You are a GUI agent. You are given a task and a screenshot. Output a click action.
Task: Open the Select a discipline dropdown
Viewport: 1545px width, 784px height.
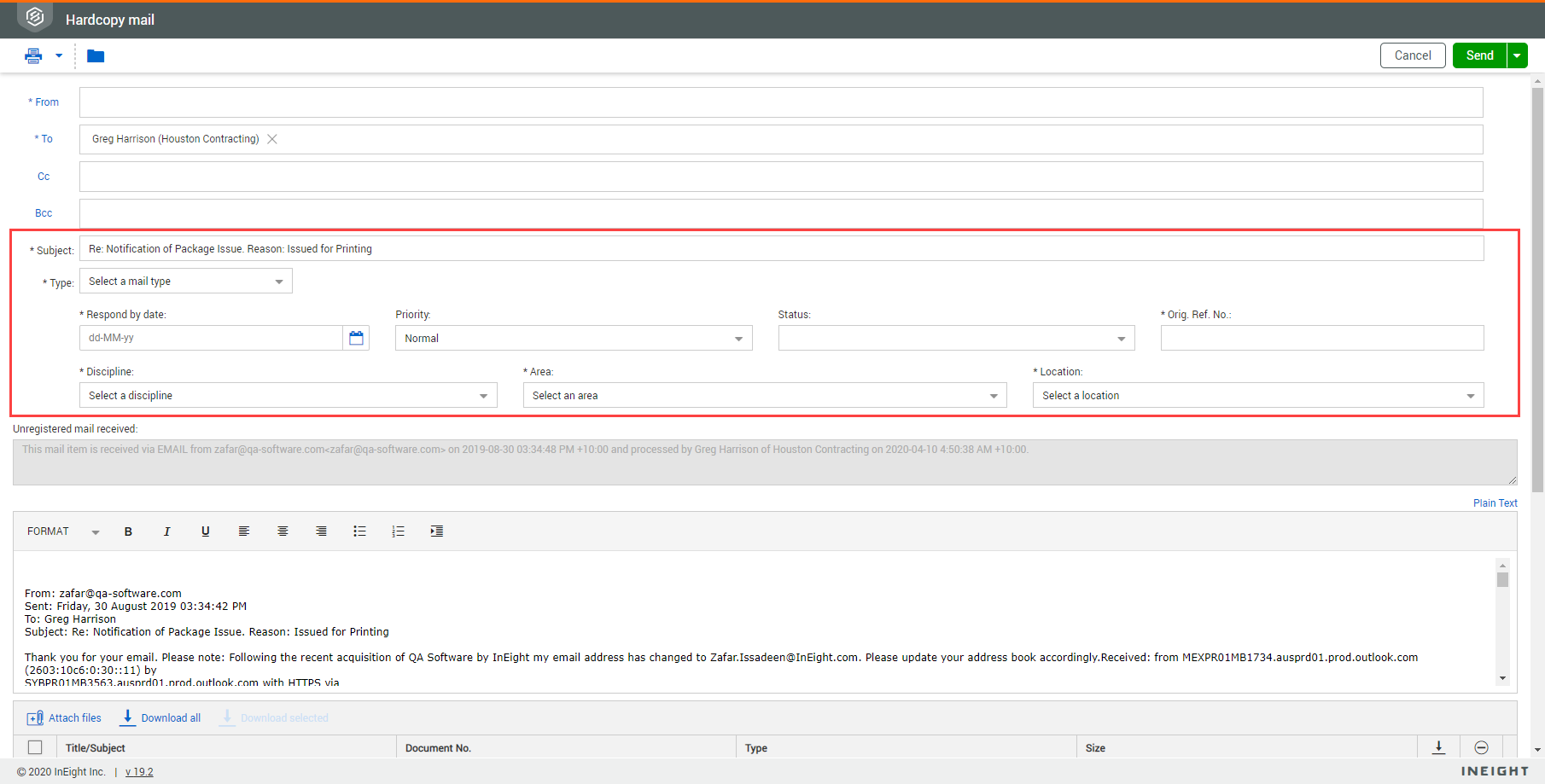288,396
